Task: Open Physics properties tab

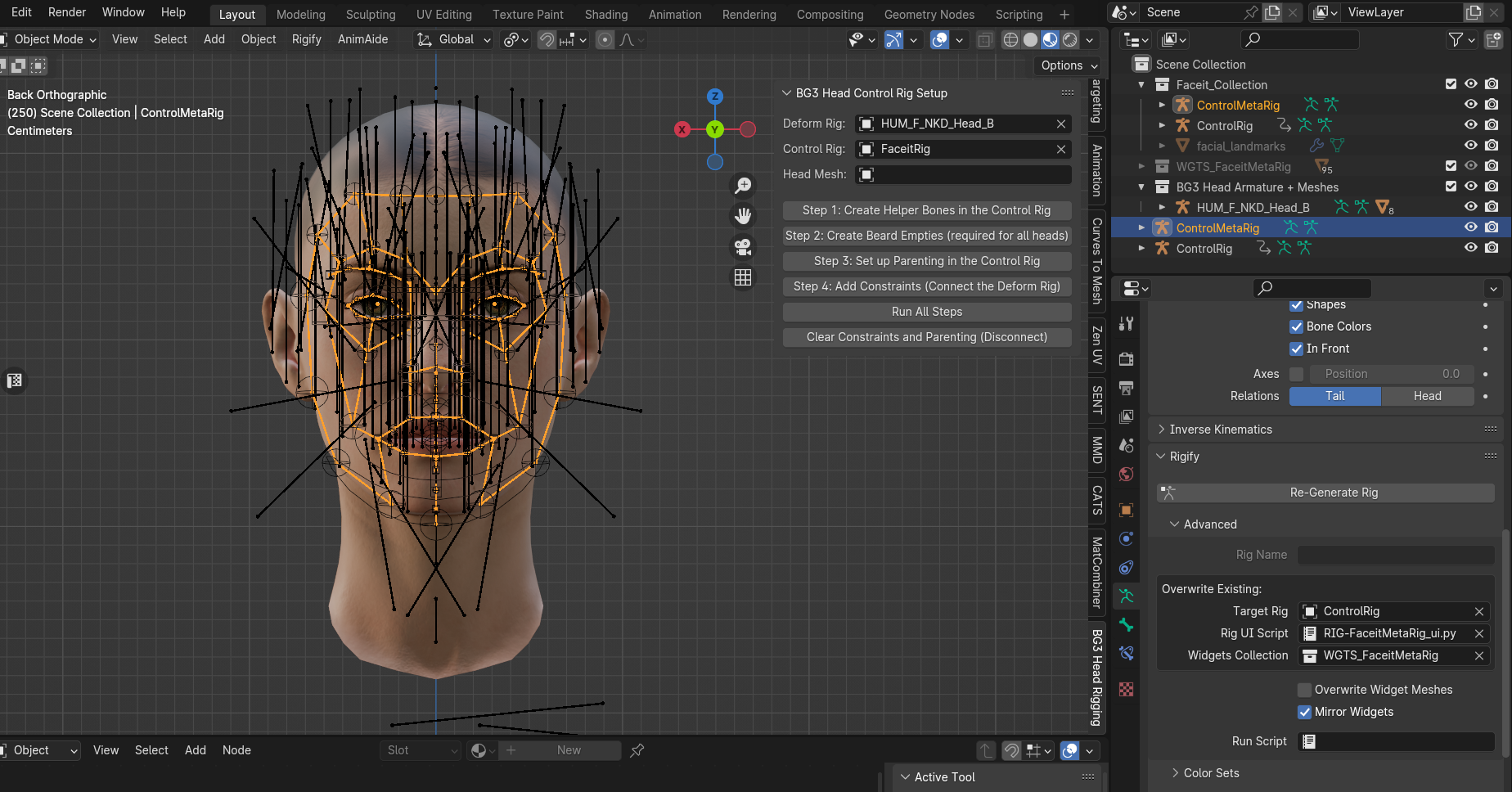Action: pyautogui.click(x=1127, y=538)
